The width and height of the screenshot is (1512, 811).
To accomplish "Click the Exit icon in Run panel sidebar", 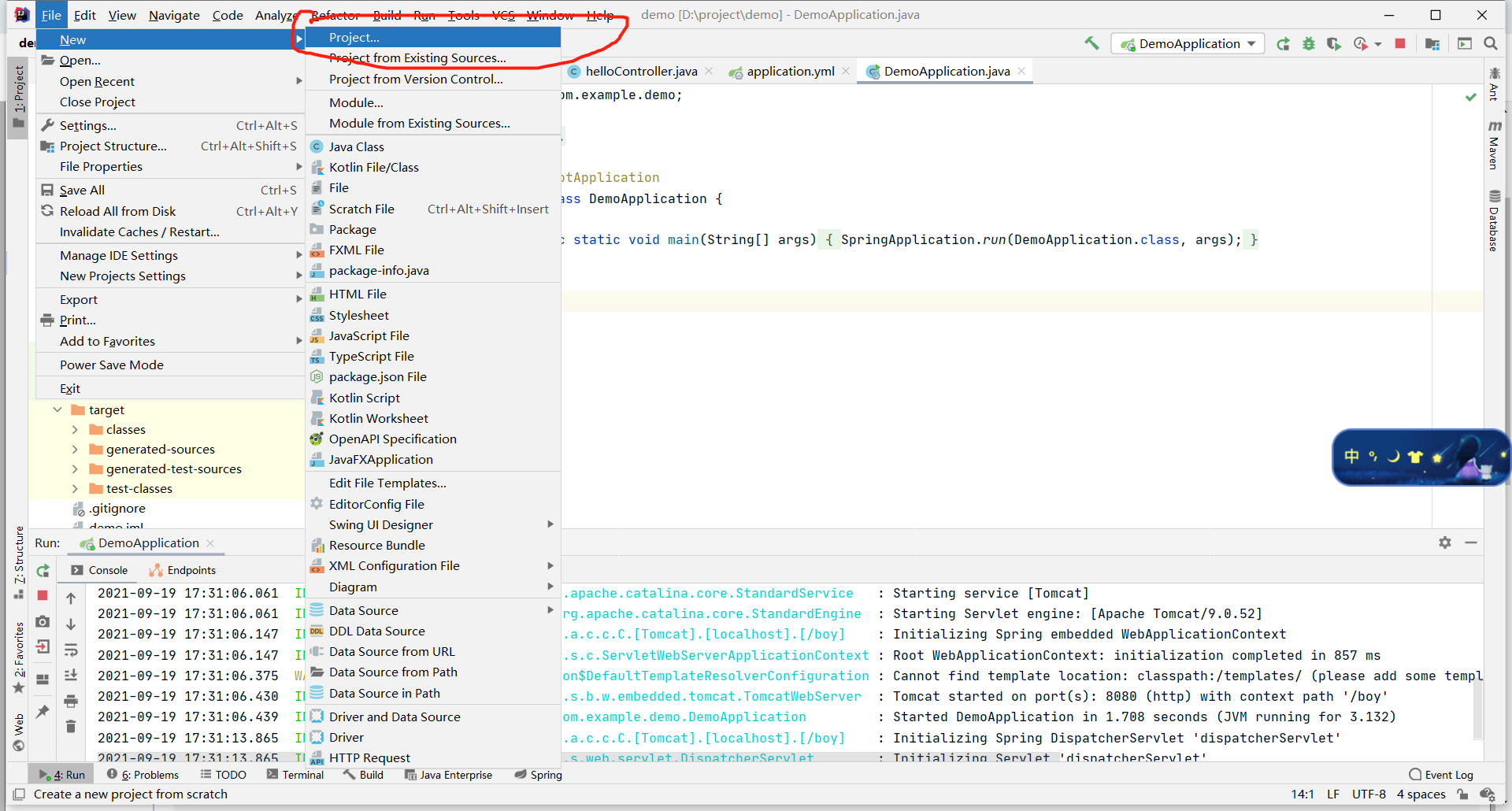I will pos(43,647).
